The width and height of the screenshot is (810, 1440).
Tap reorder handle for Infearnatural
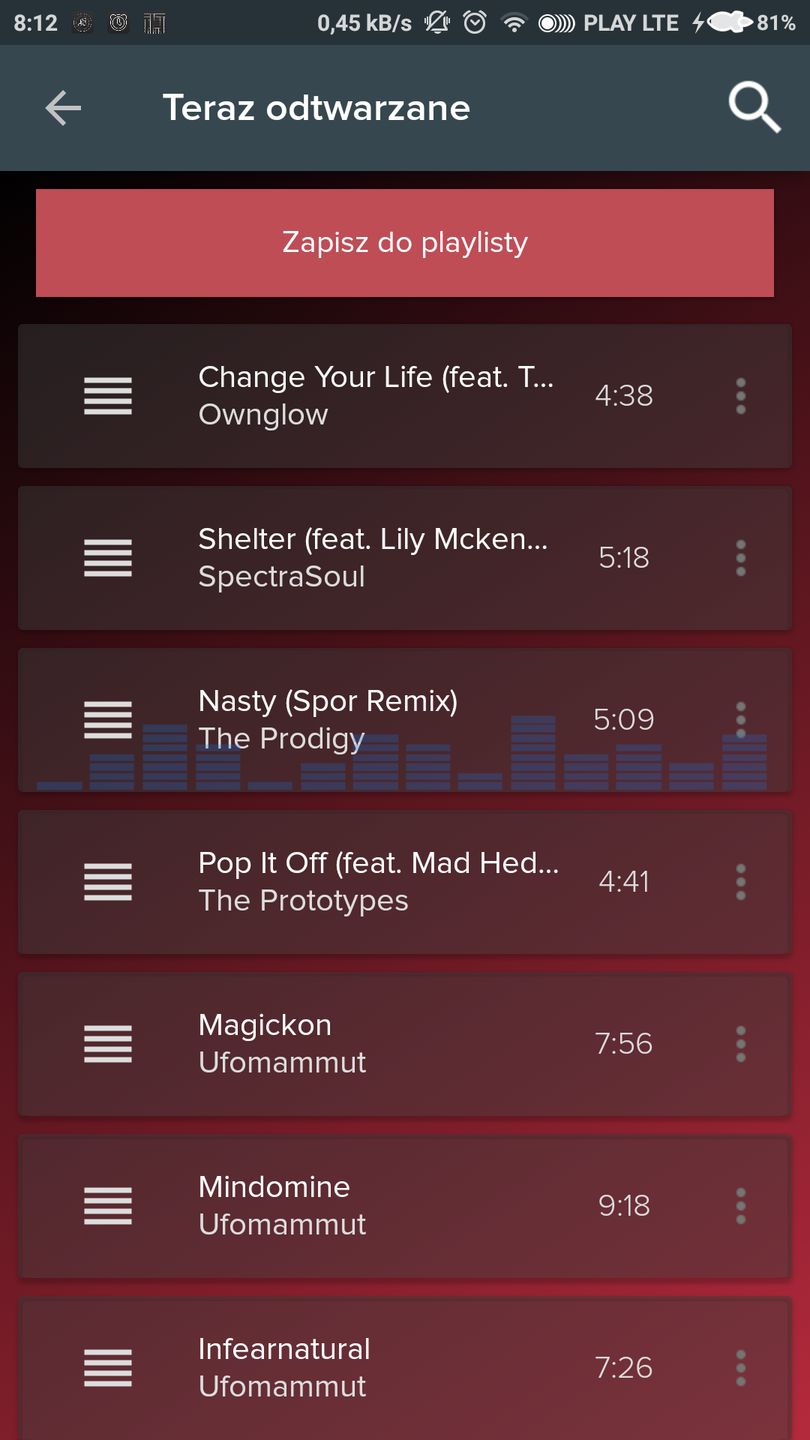tap(108, 1368)
